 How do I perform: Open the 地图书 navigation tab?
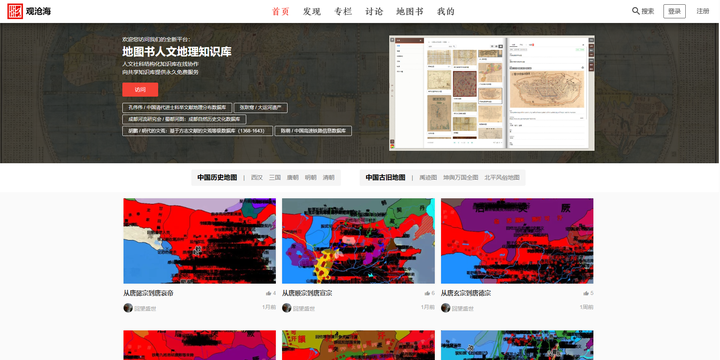click(x=410, y=11)
